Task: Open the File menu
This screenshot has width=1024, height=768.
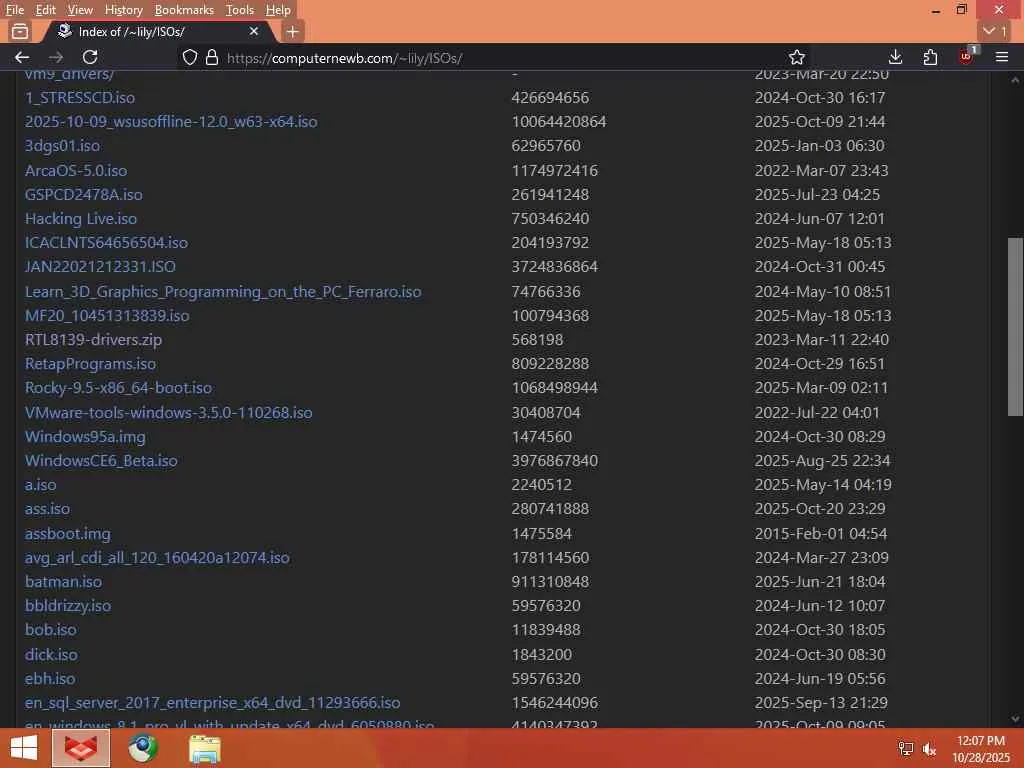Action: pos(14,10)
